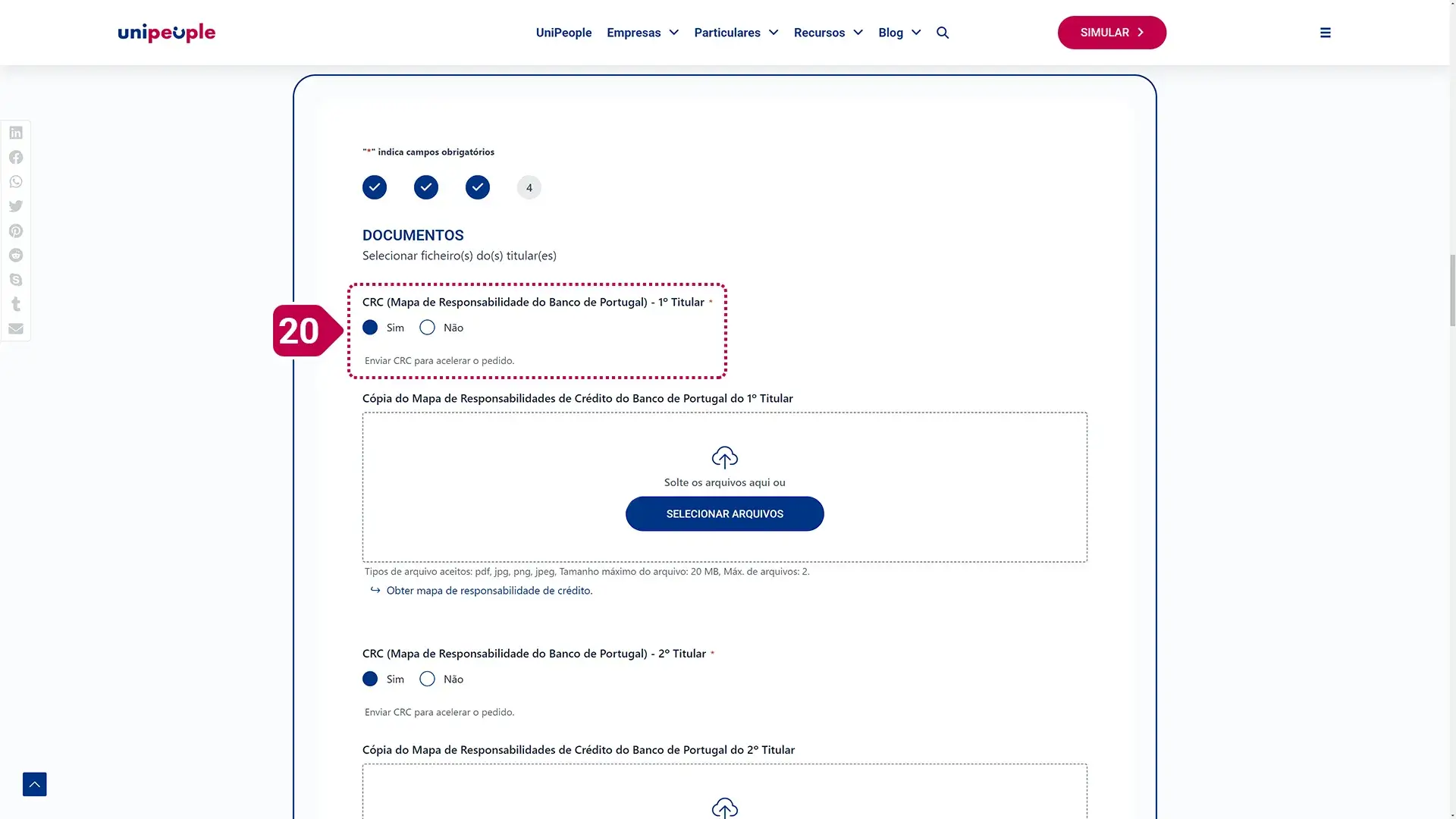Image resolution: width=1456 pixels, height=819 pixels.
Task: Open the hamburger menu icon
Action: coord(1326,33)
